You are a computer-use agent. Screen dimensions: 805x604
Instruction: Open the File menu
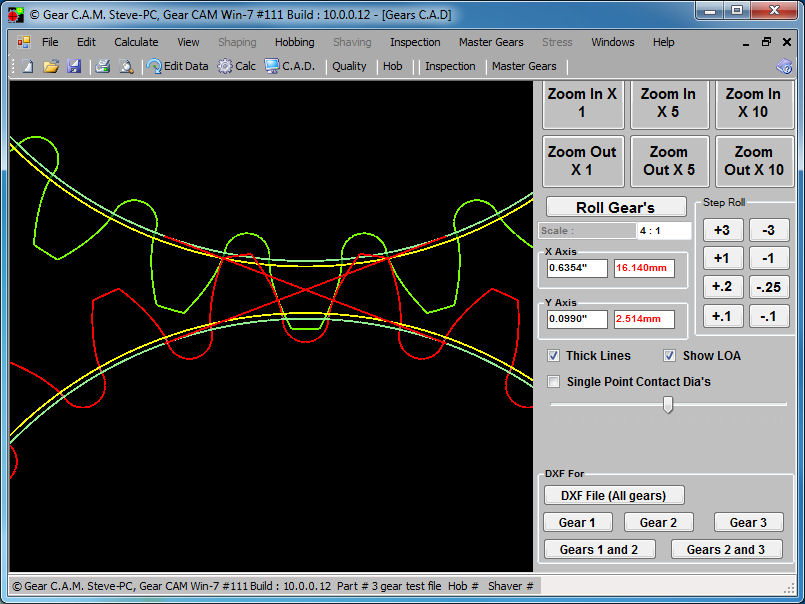[50, 42]
